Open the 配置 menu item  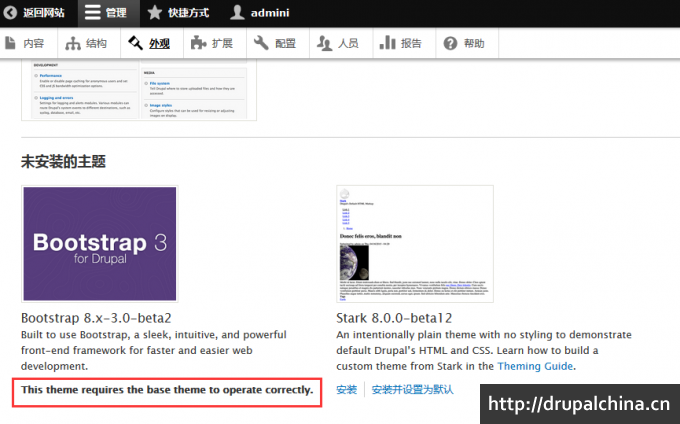pyautogui.click(x=285, y=43)
